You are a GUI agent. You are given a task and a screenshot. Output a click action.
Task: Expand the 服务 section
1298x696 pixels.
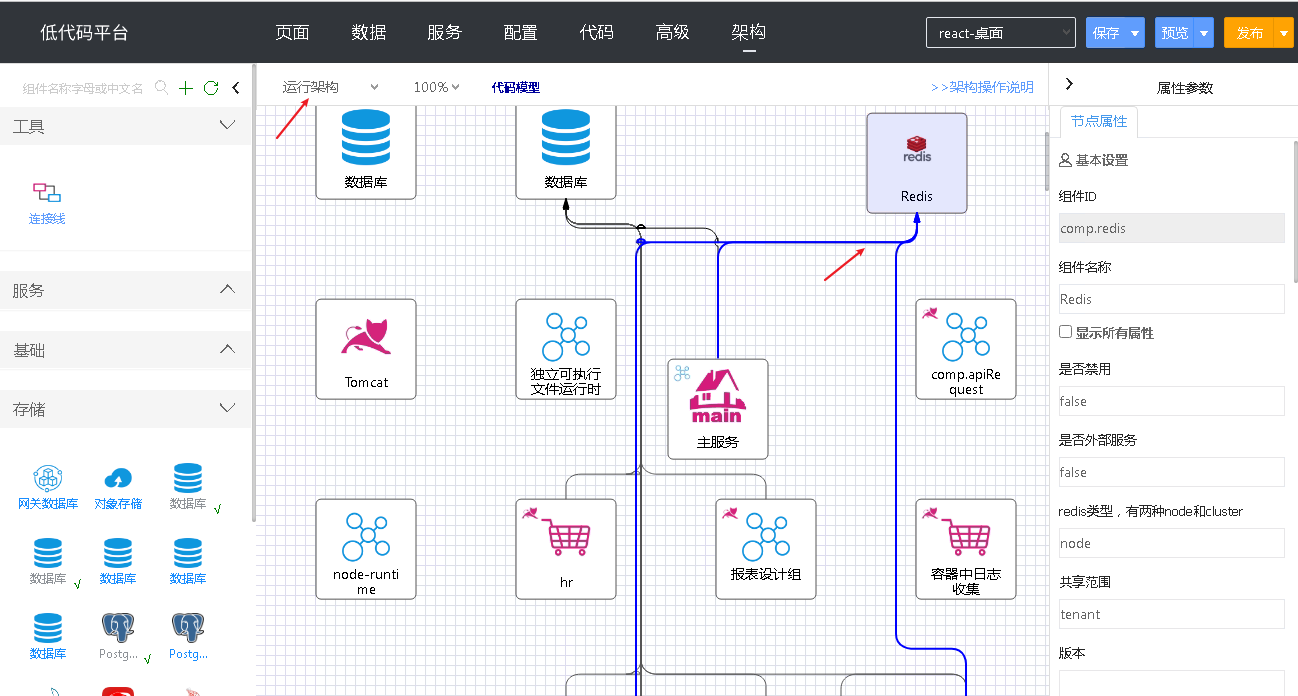227,290
